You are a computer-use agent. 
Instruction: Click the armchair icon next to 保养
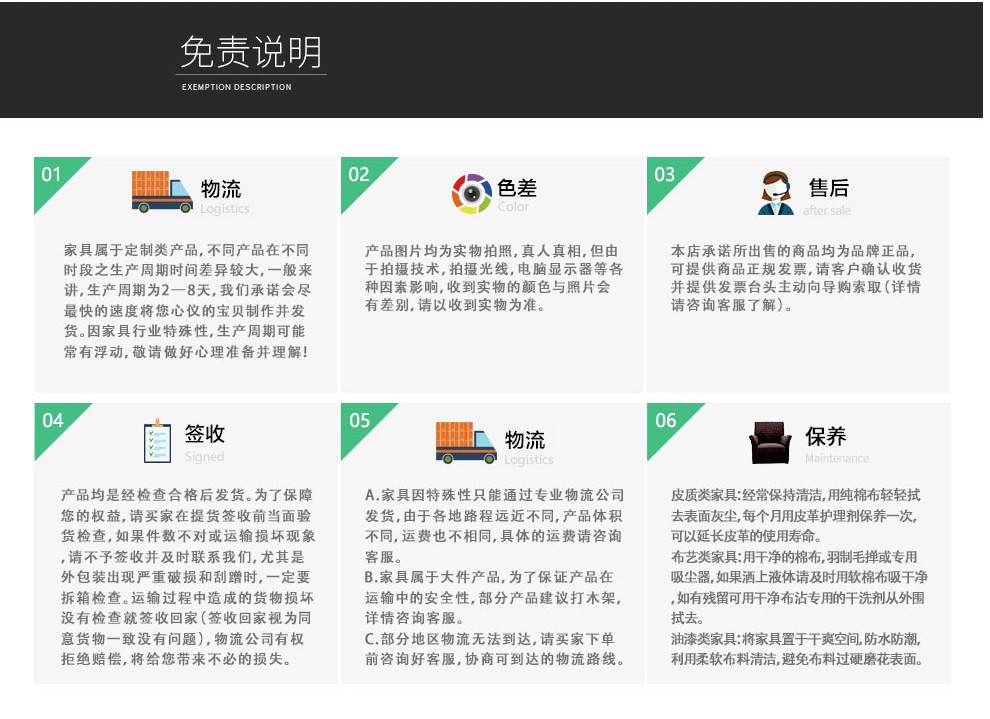tap(770, 443)
